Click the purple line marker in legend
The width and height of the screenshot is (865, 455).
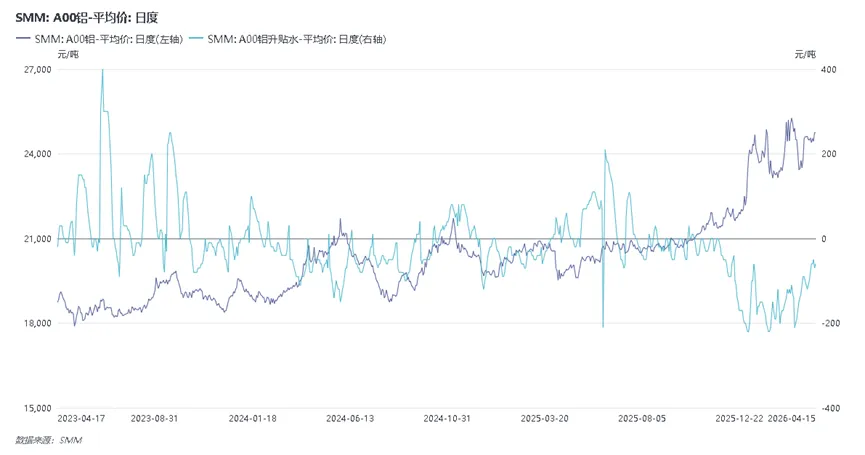coord(23,38)
